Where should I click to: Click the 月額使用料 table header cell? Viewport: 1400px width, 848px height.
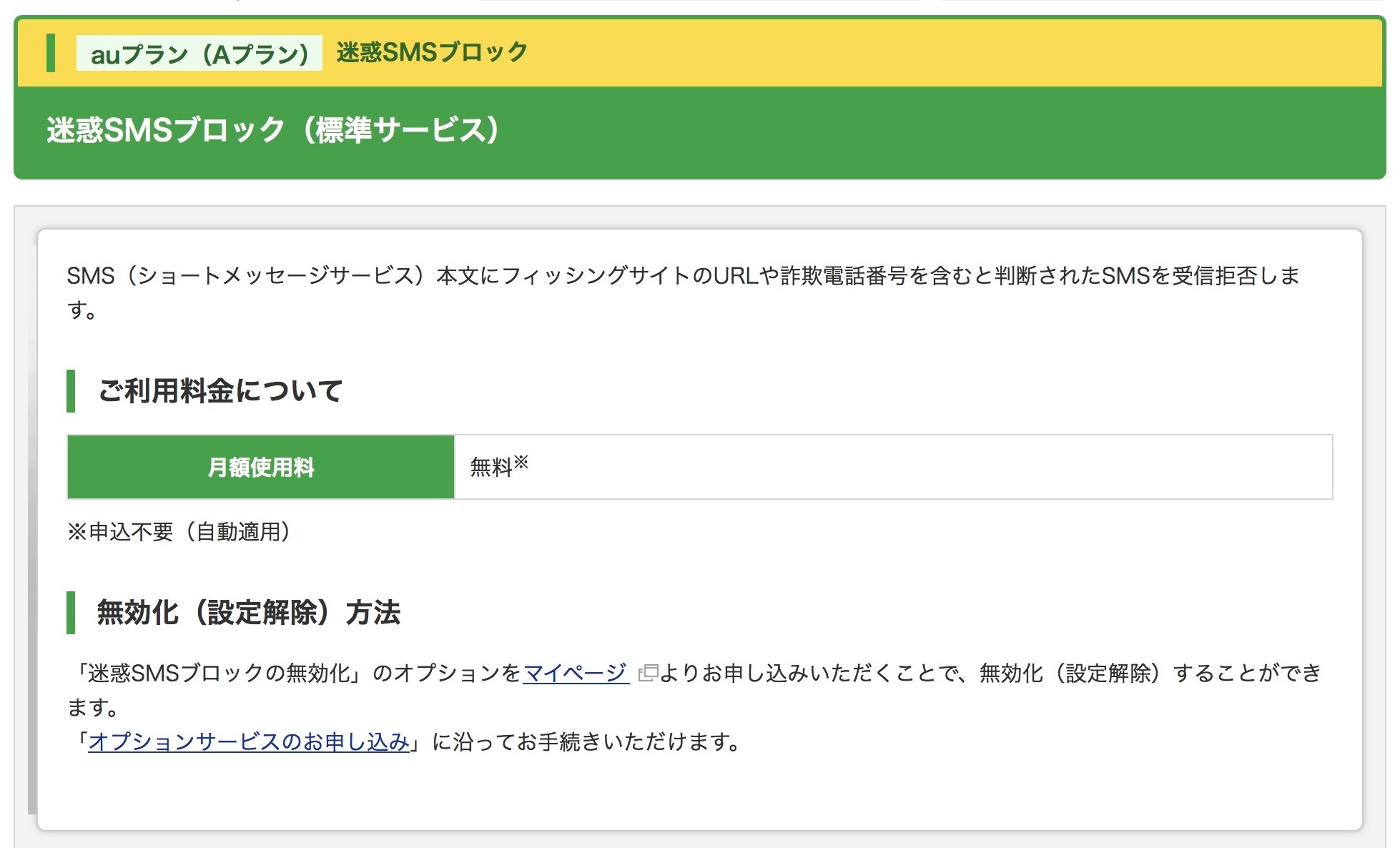point(261,467)
